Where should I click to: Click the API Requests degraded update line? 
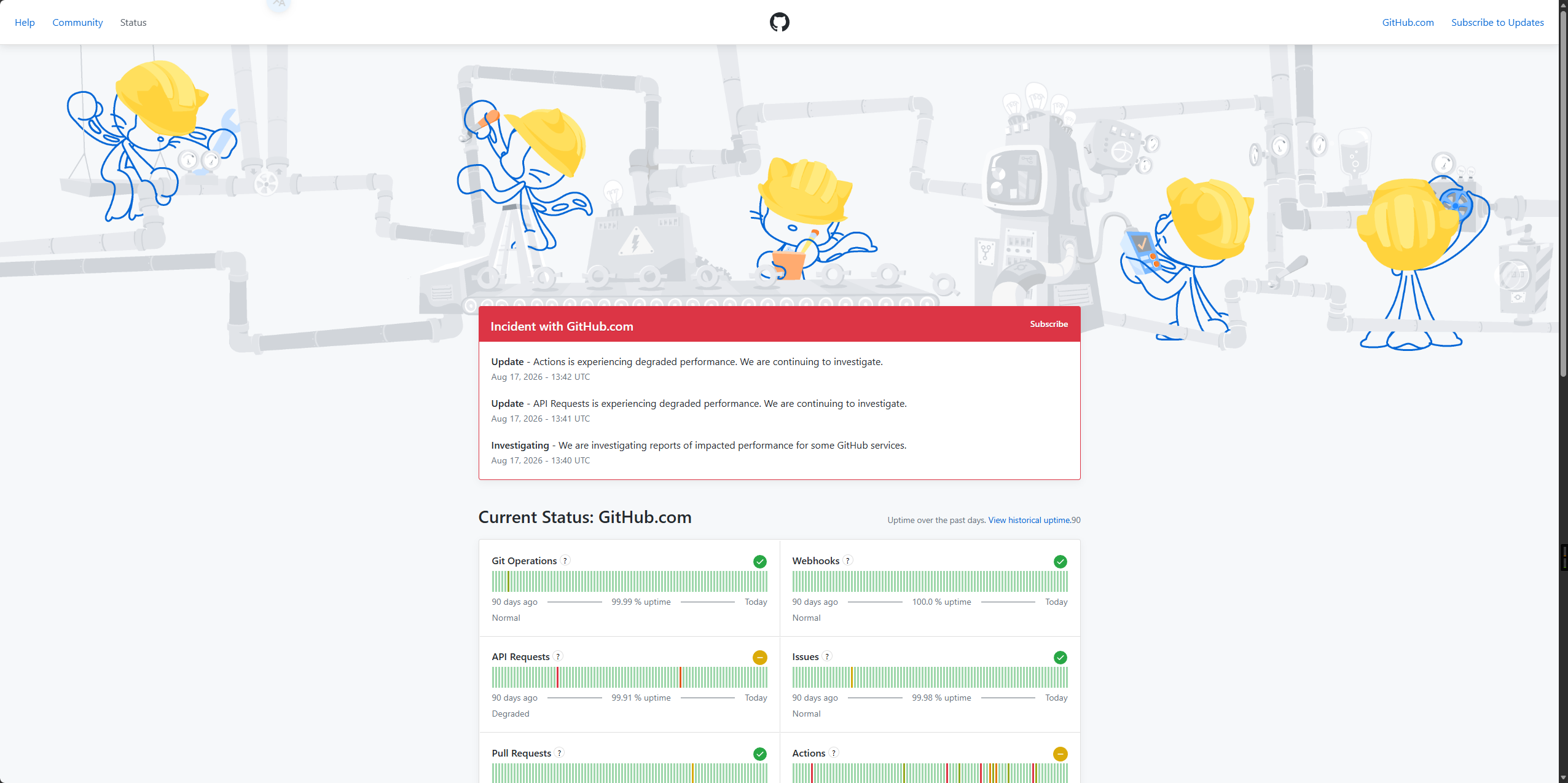(699, 403)
